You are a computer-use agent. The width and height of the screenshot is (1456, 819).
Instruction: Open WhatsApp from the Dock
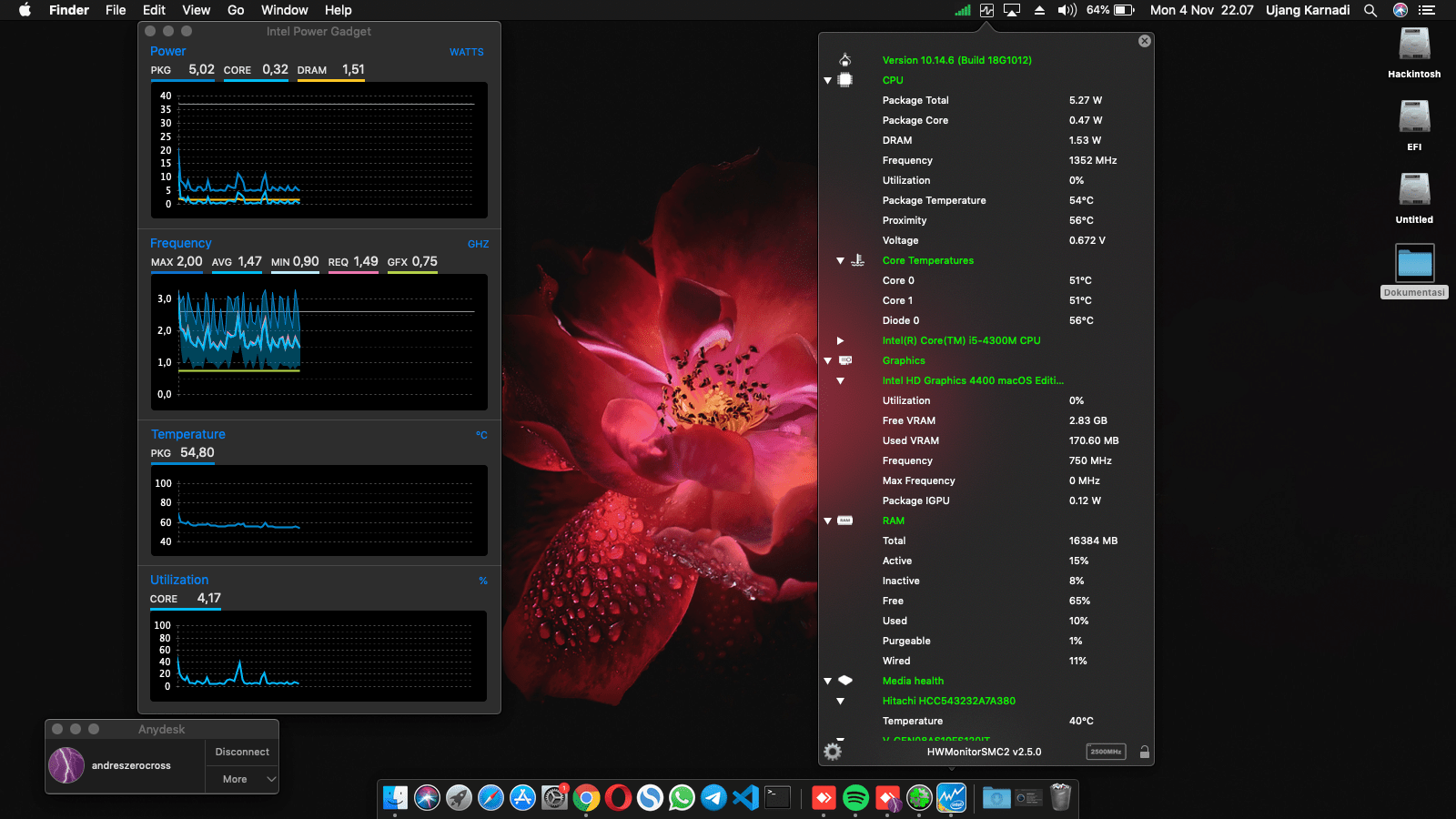tap(681, 797)
